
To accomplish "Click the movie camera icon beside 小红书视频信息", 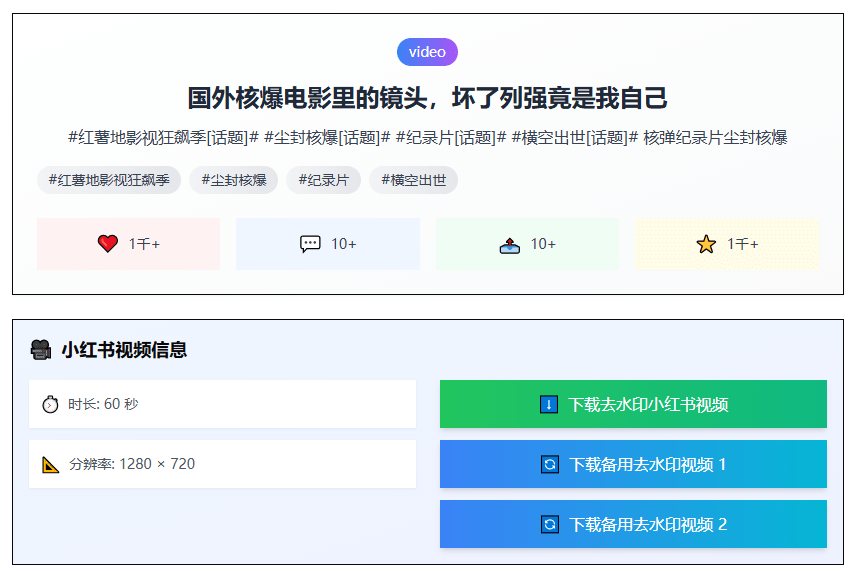I will pos(41,350).
